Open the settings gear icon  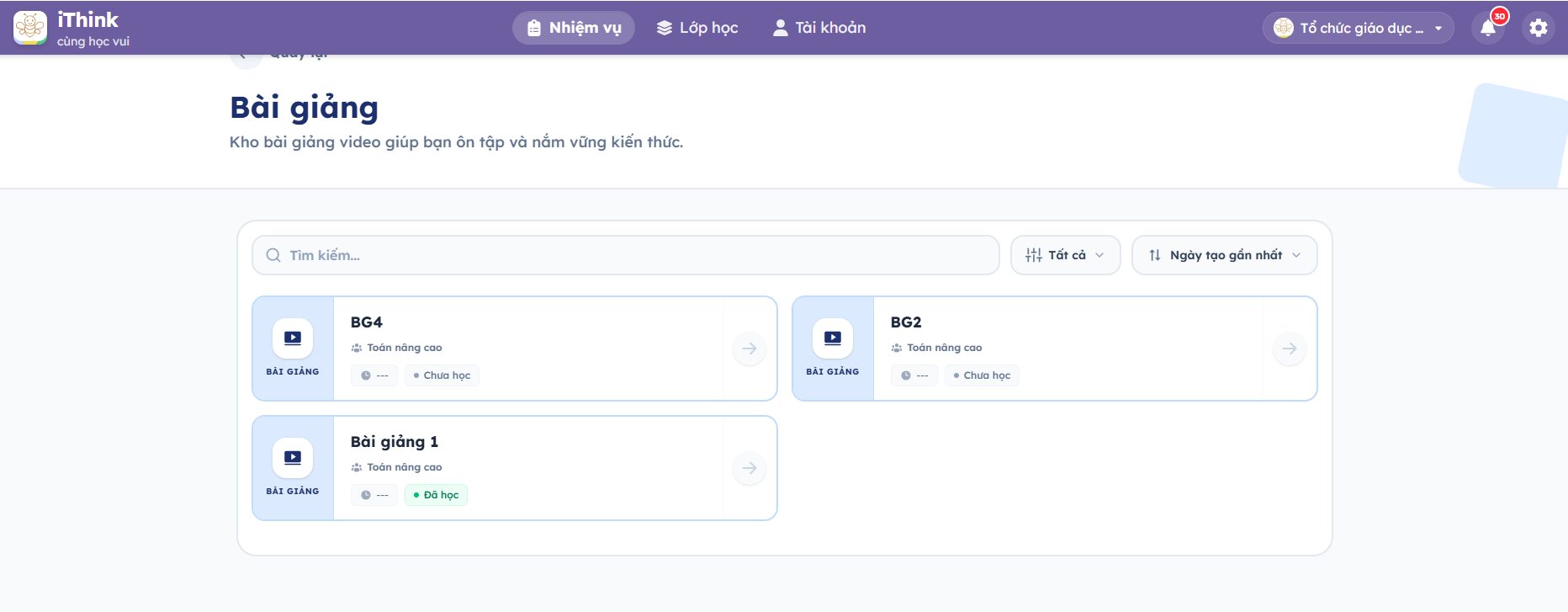(x=1538, y=28)
